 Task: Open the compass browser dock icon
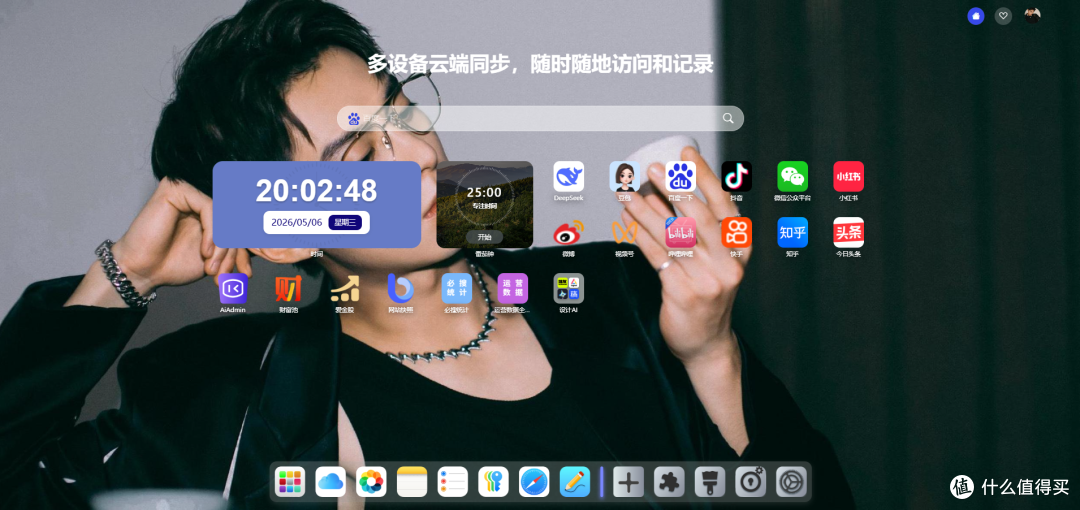(x=534, y=482)
